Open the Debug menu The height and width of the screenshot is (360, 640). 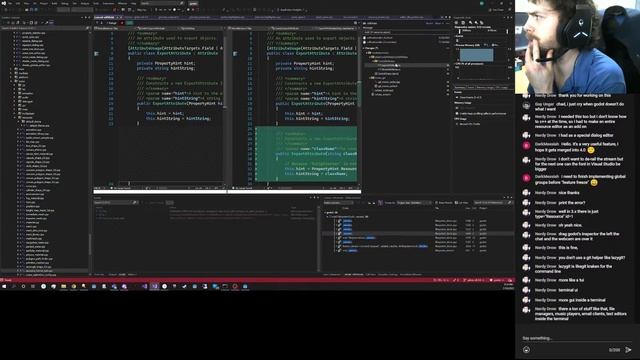(x=64, y=3)
